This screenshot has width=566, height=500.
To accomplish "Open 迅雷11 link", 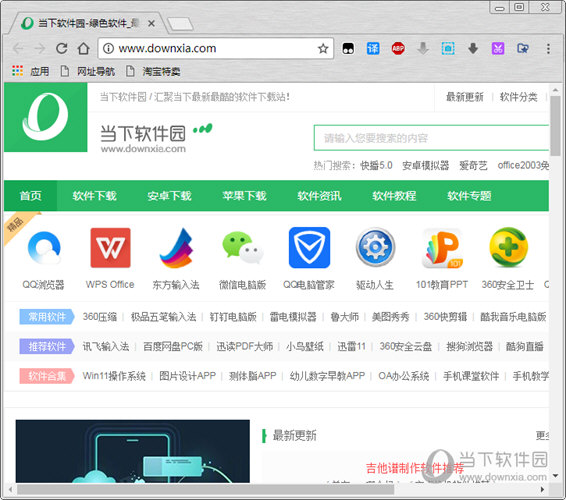I will [352, 346].
